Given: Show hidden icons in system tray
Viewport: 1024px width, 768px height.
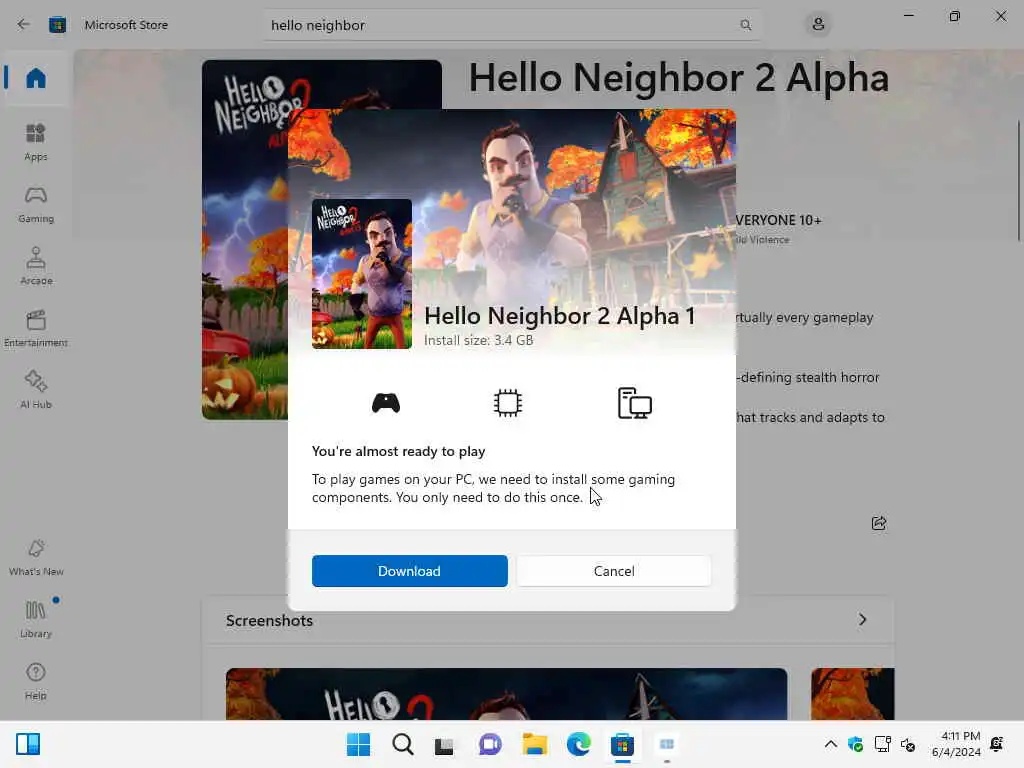Looking at the screenshot, I should (831, 744).
